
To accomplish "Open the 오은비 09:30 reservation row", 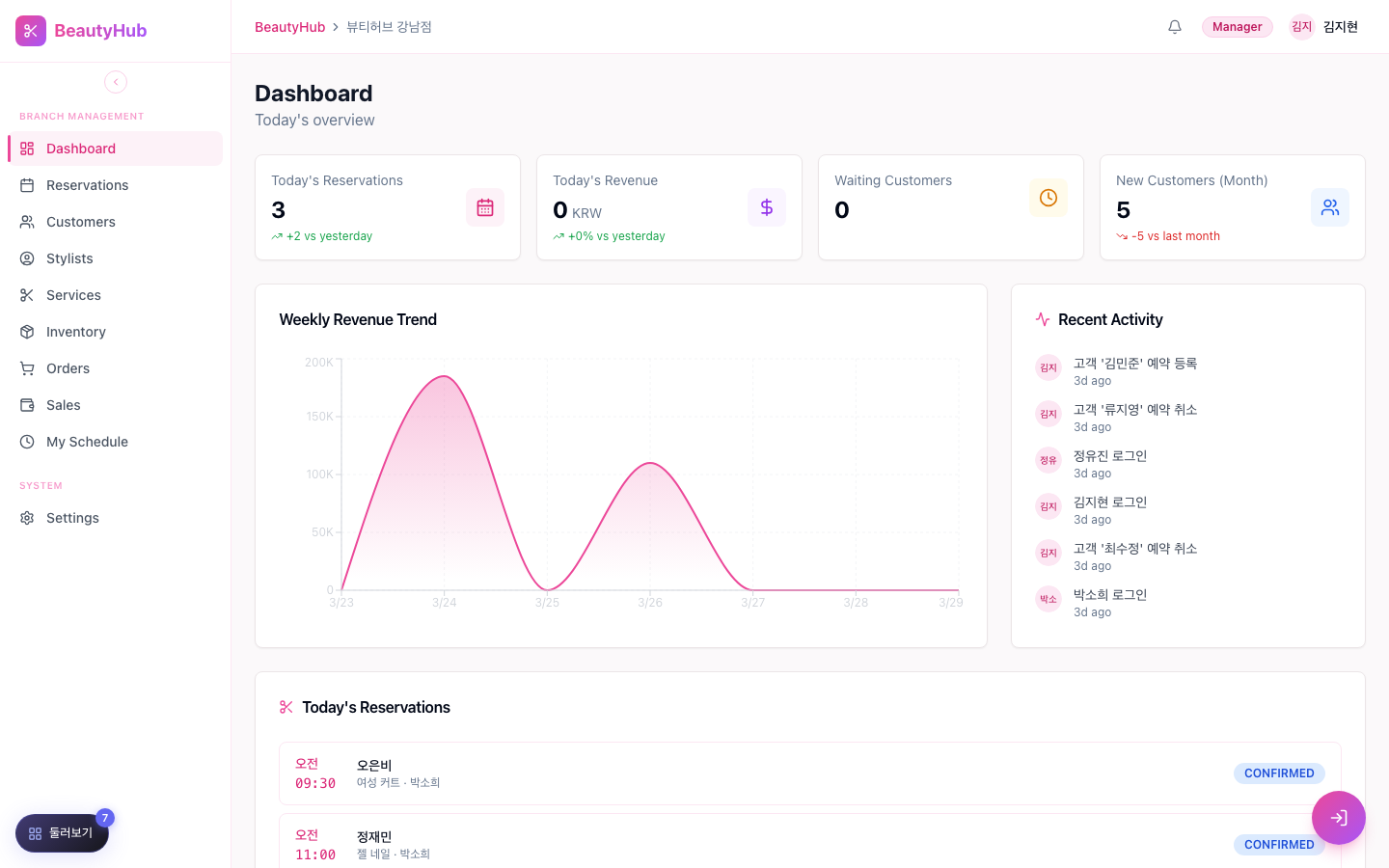I will pos(810,773).
